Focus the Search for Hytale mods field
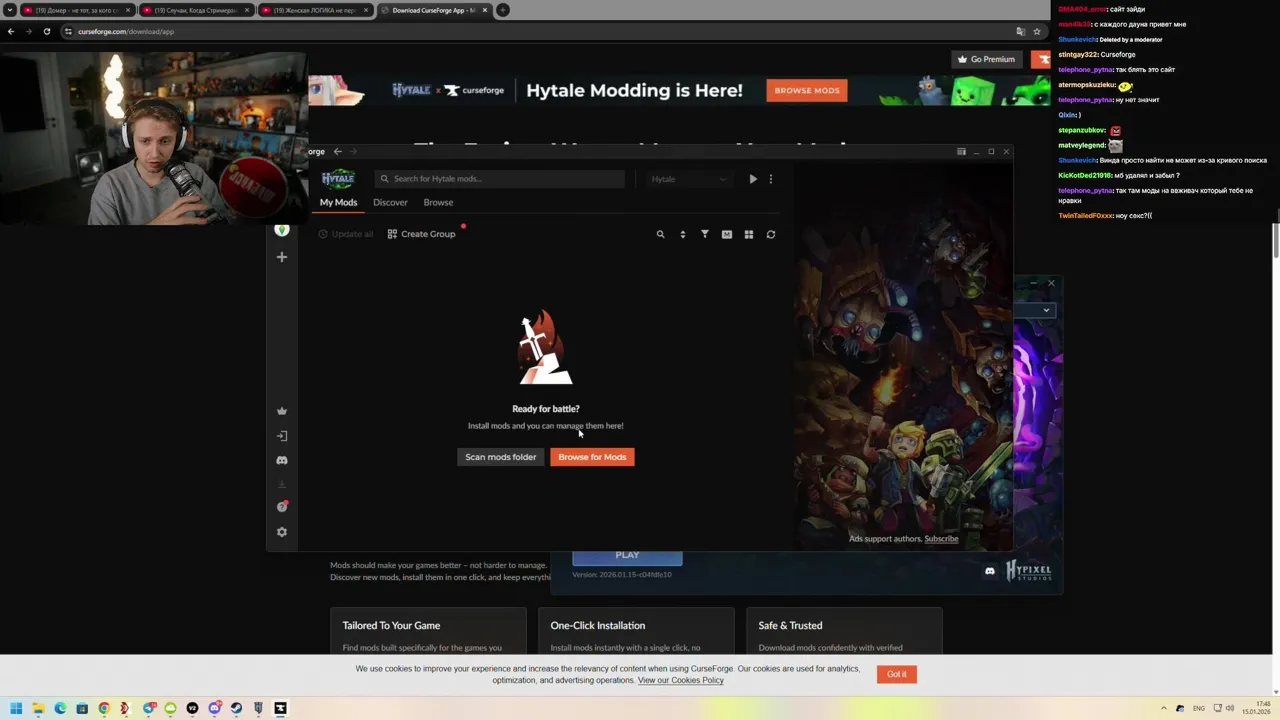This screenshot has width=1280, height=720. [x=500, y=179]
